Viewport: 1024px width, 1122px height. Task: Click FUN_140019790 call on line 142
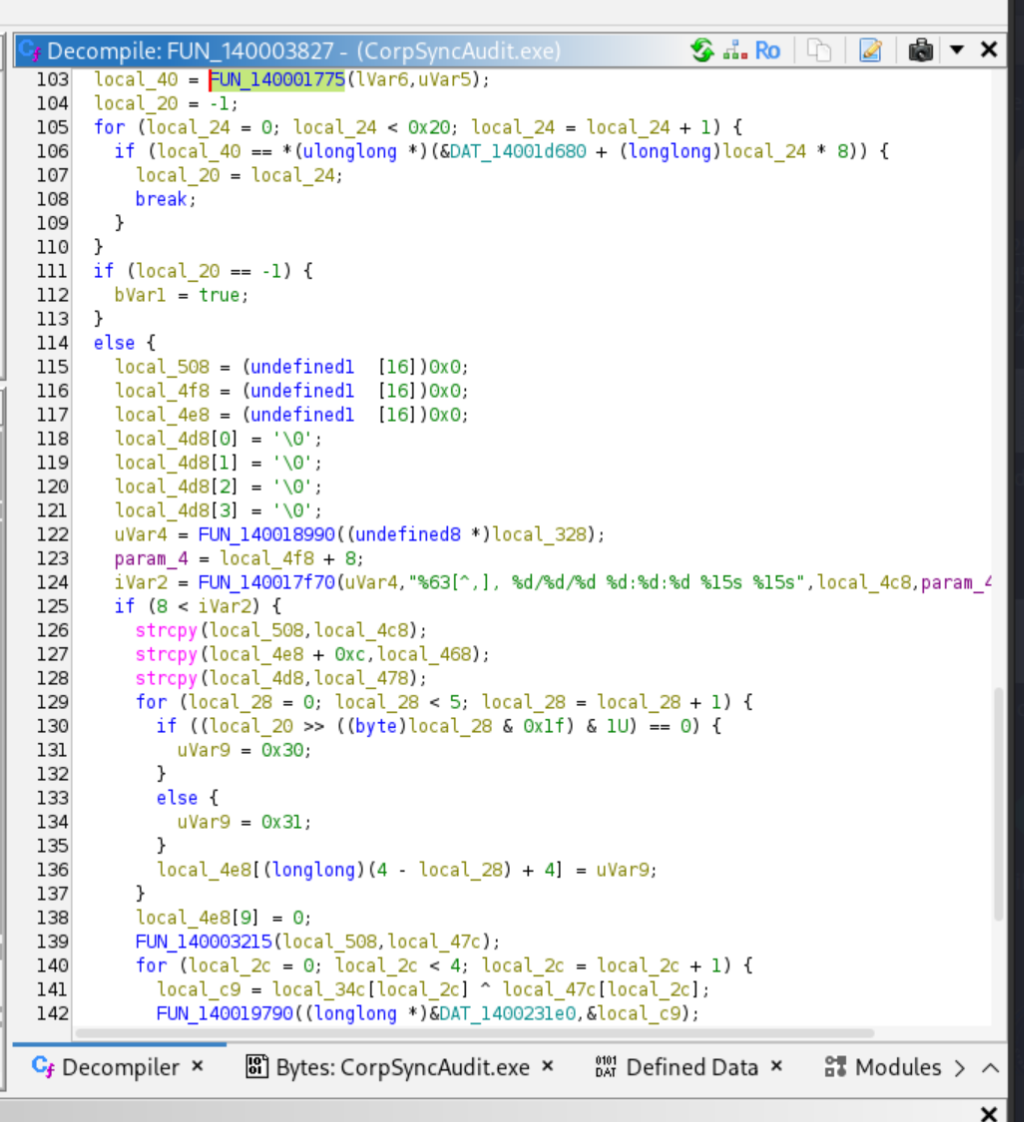[225, 1013]
